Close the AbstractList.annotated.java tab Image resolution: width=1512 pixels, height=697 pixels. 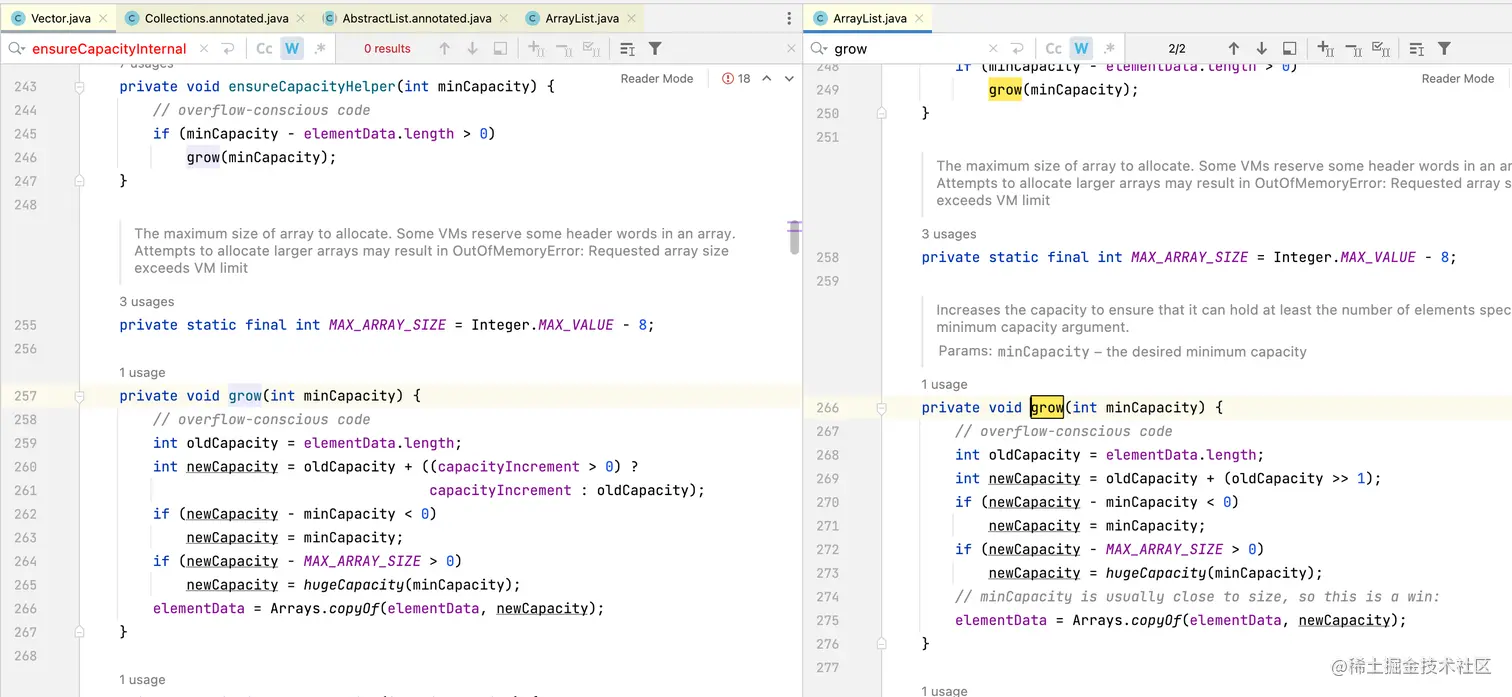504,18
